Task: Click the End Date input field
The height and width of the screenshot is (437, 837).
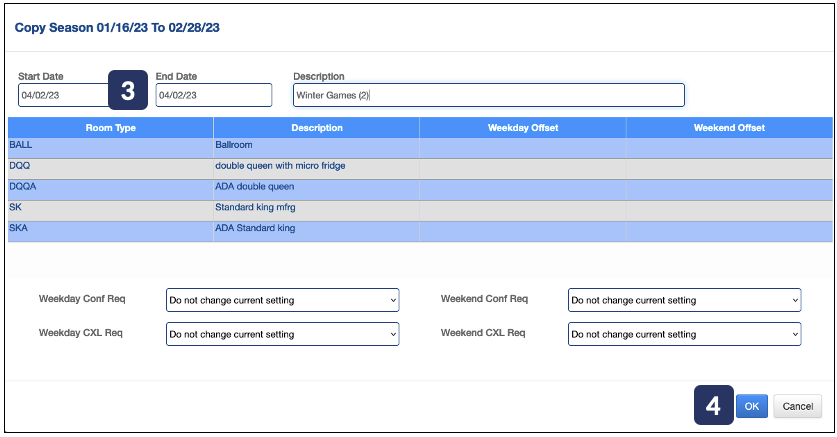Action: click(213, 95)
